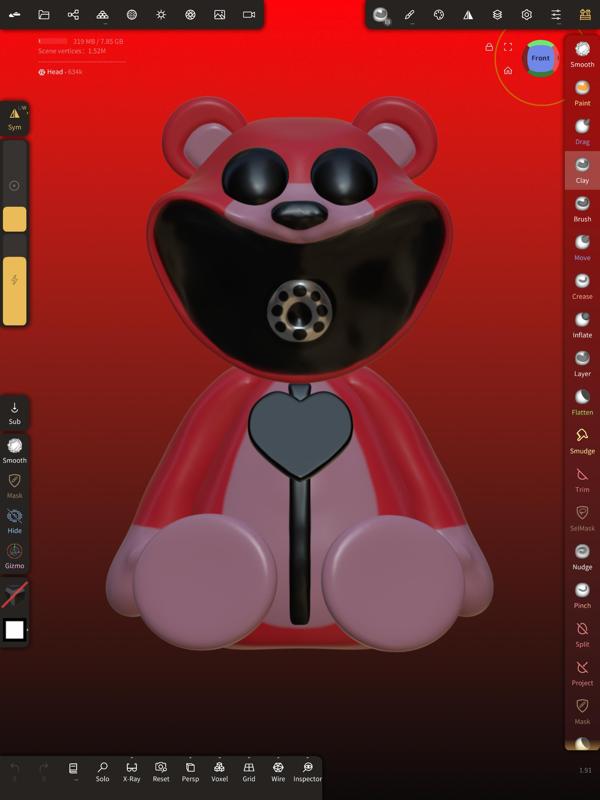This screenshot has width=600, height=800.
Task: Open the Lighting sun menu
Action: [x=161, y=14]
